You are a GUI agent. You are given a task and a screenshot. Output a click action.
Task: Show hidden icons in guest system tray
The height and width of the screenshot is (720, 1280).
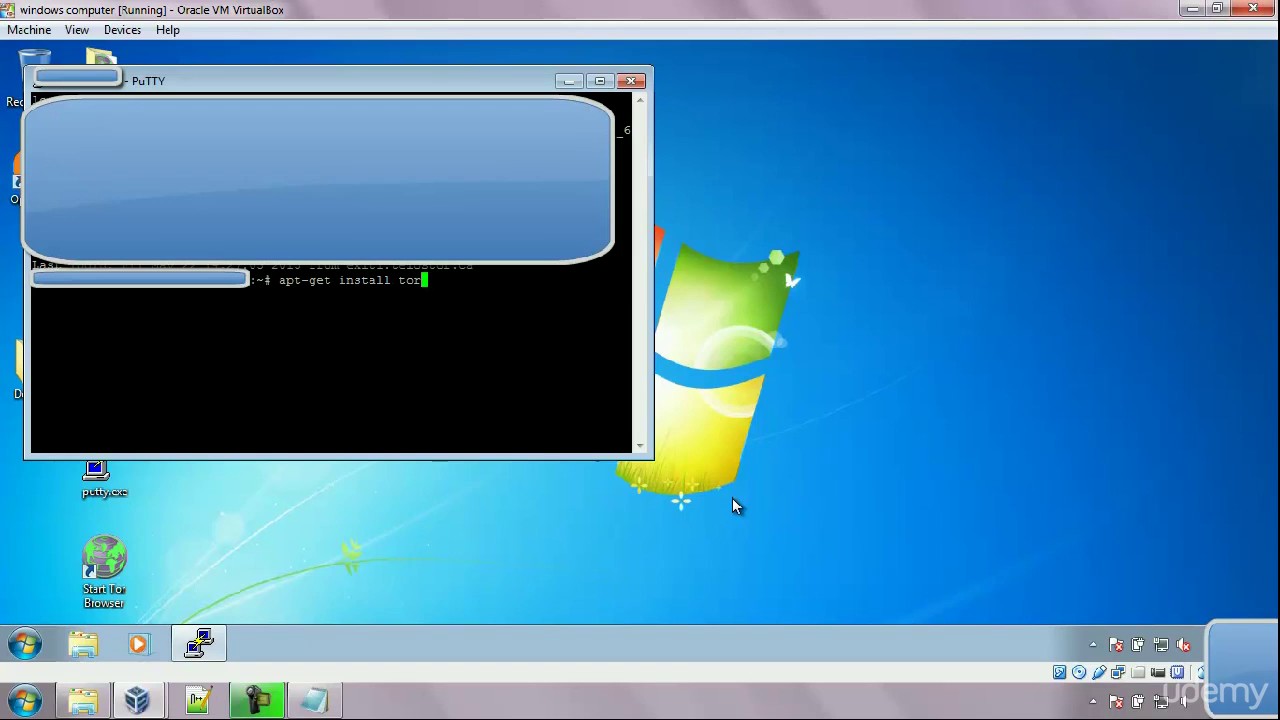[1093, 645]
